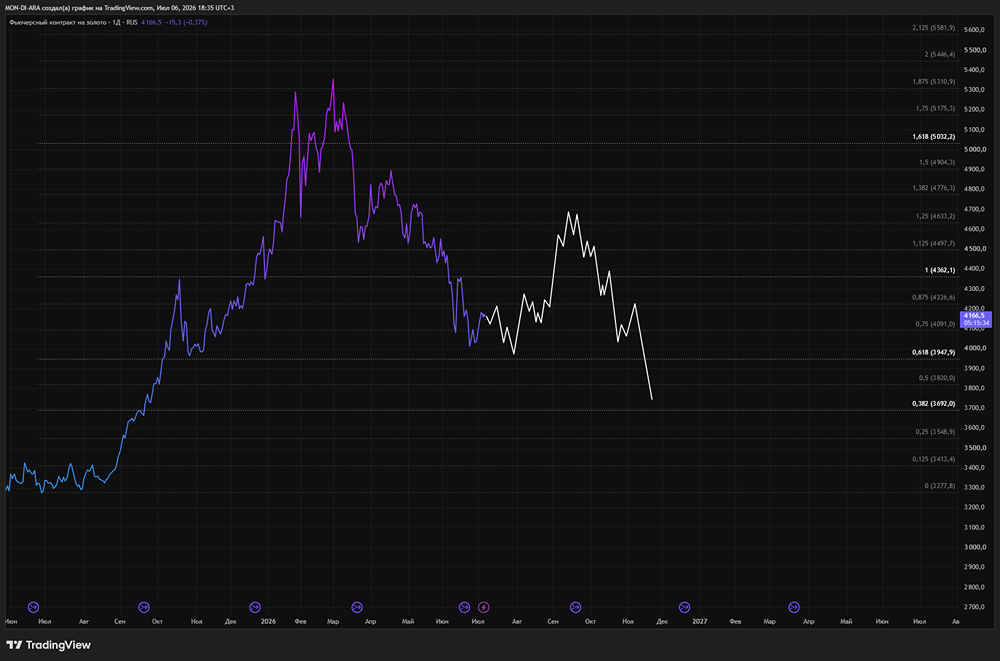The width and height of the screenshot is (1000, 661).
Task: Click the 3800,0 price axis label
Action: [x=975, y=388]
